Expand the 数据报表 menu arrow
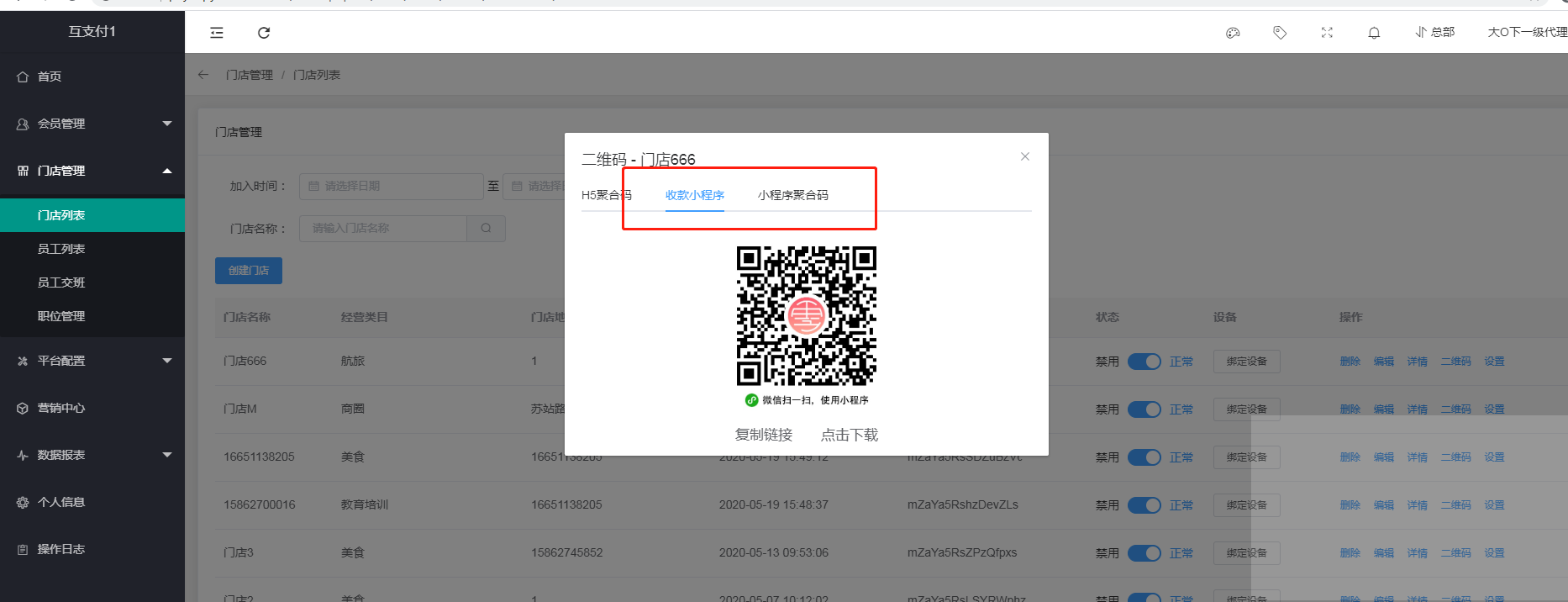The width and height of the screenshot is (1568, 602). point(167,455)
